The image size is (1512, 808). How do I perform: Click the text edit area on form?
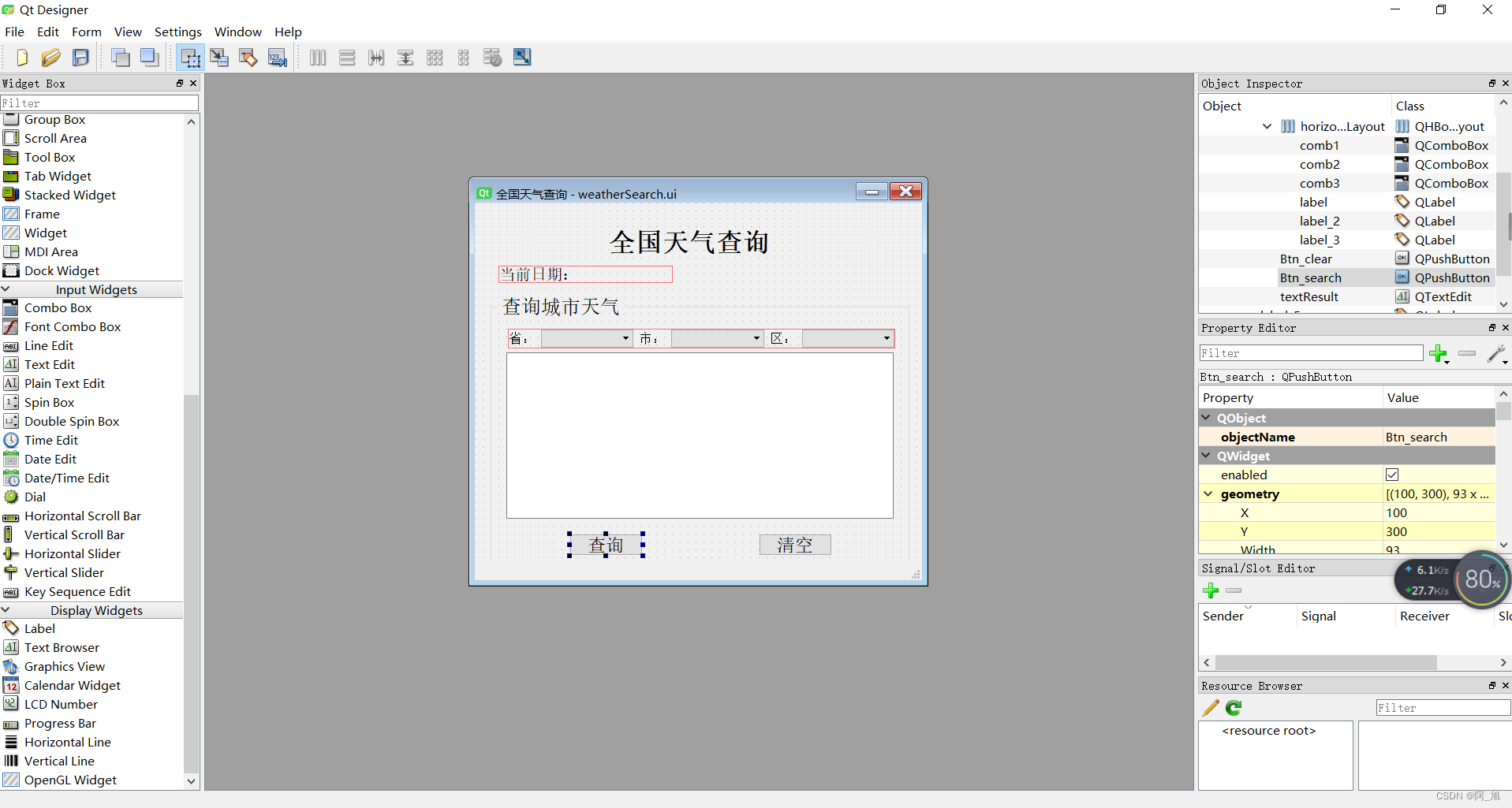pos(700,435)
